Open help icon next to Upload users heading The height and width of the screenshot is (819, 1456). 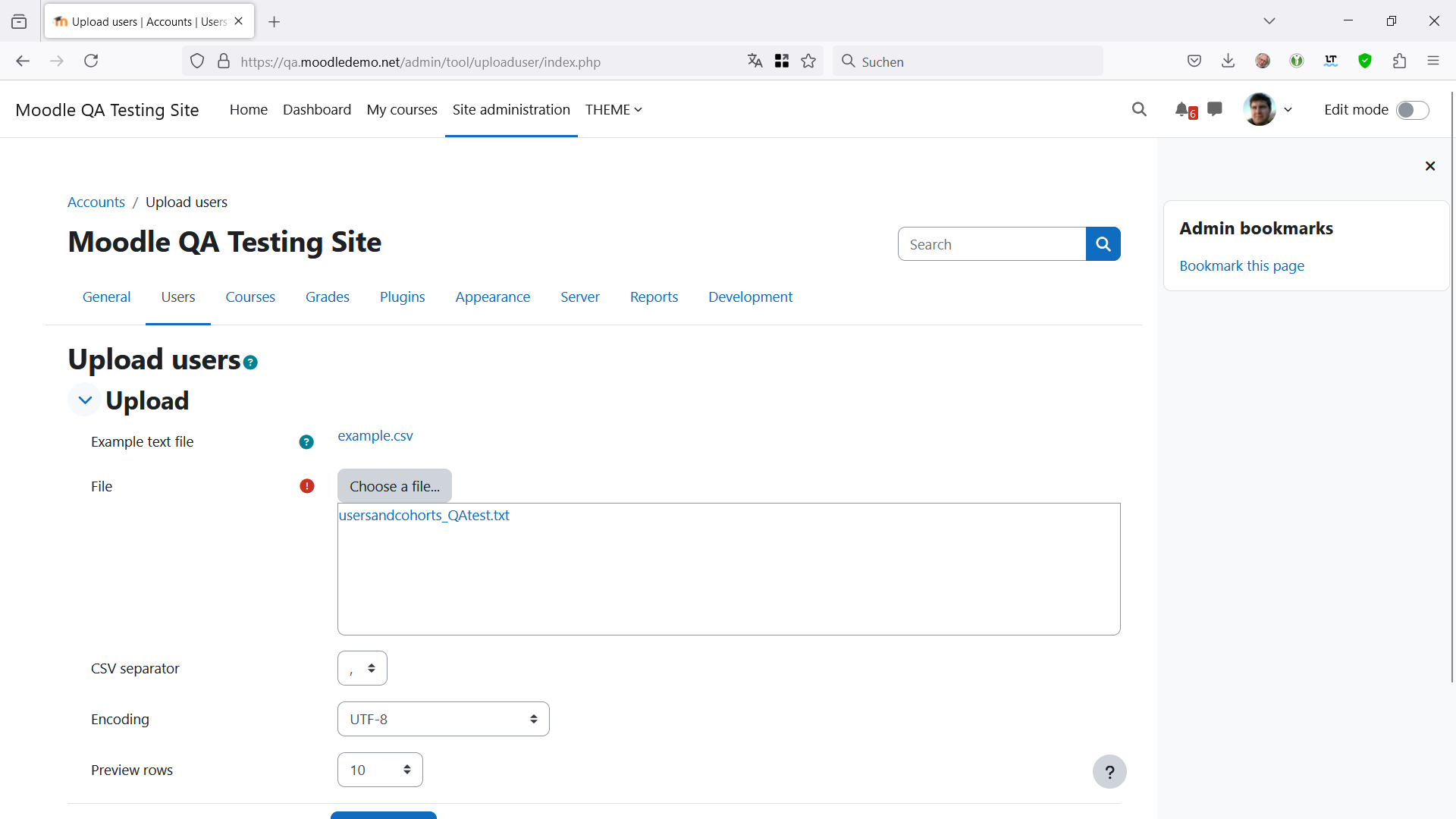[251, 362]
